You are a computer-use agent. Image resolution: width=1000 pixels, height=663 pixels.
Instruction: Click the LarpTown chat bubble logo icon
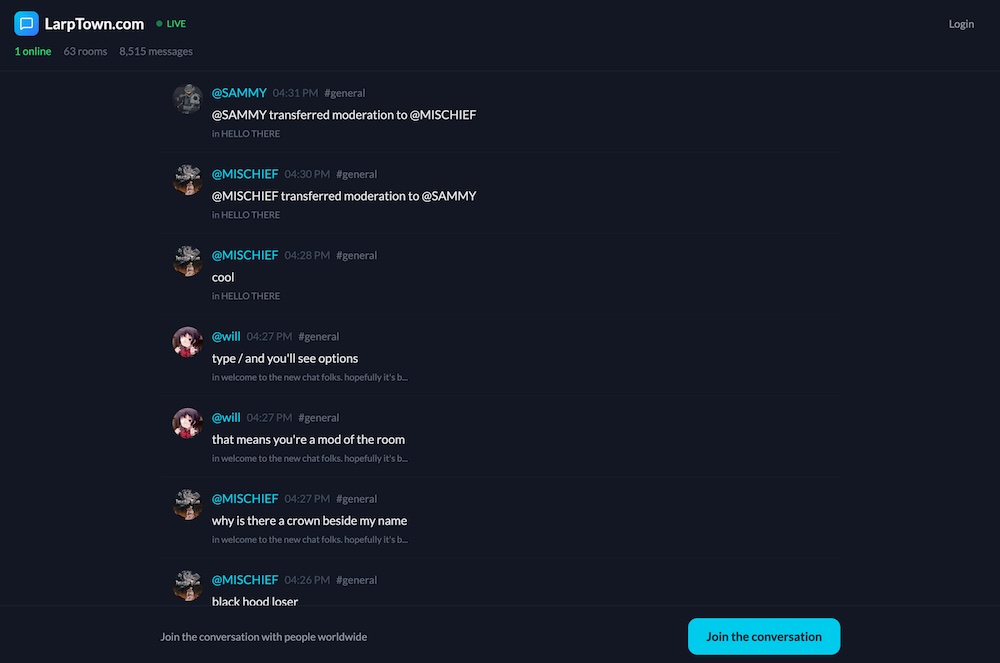tap(26, 24)
